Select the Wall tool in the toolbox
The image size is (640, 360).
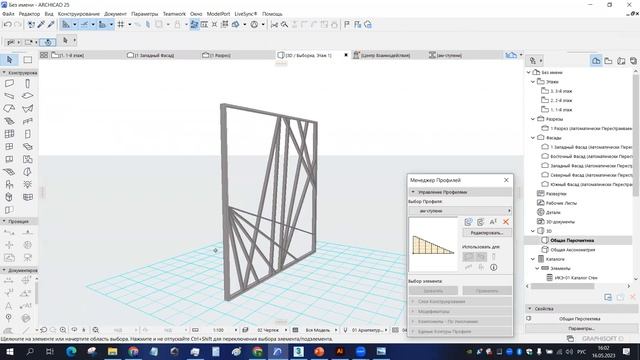9,83
